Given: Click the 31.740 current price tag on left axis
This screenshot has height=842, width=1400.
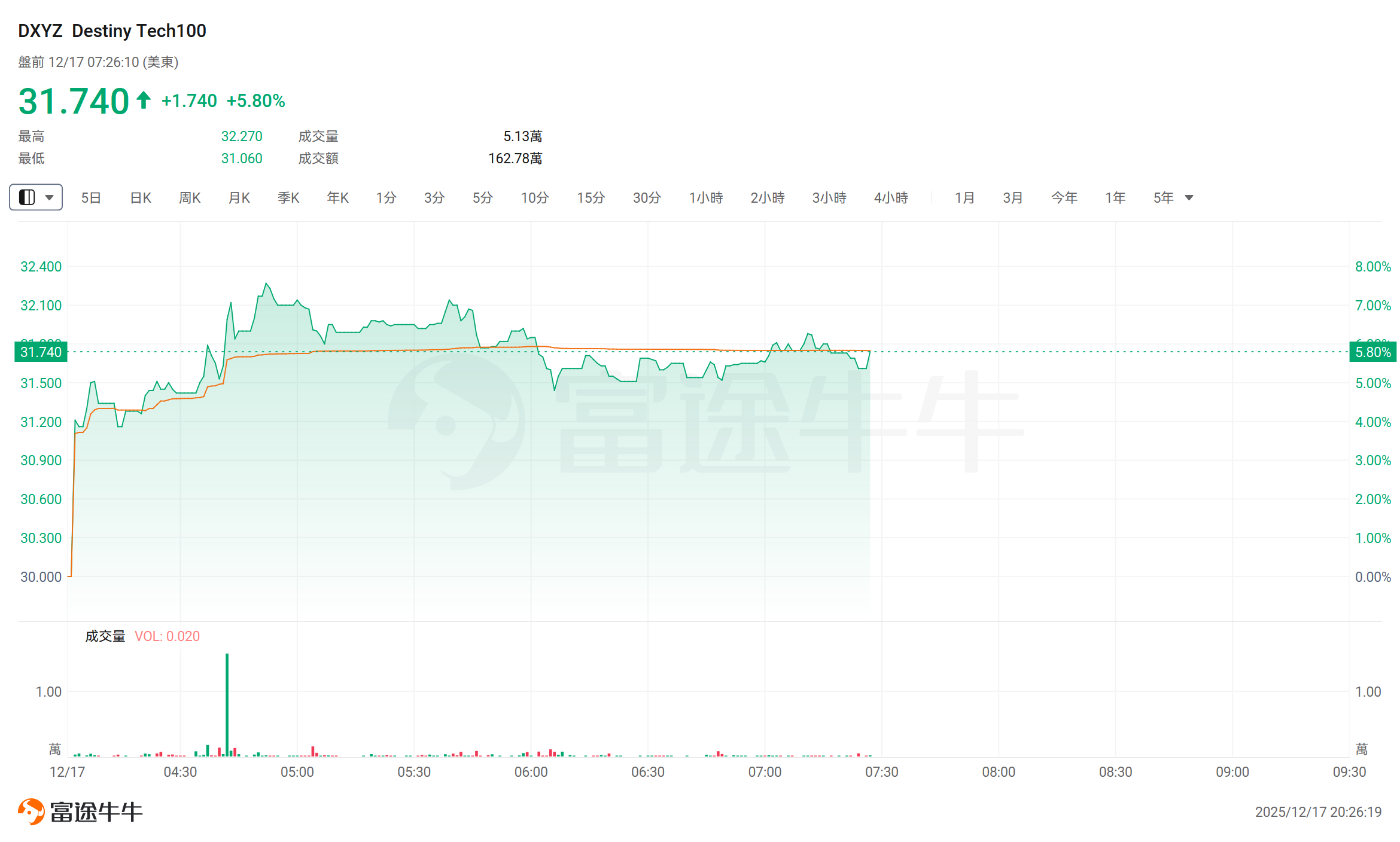Looking at the screenshot, I should click(41, 352).
